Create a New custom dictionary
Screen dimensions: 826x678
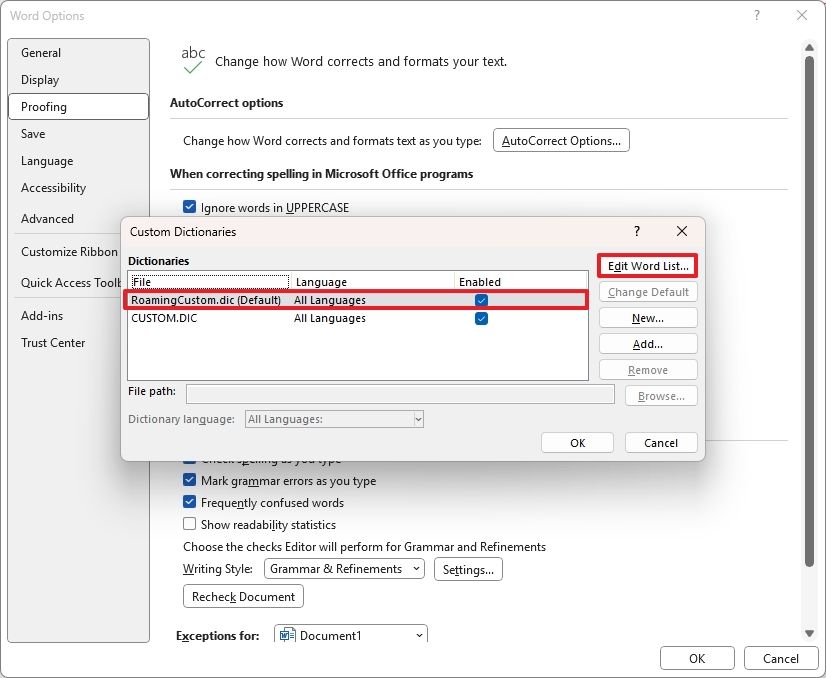pyautogui.click(x=647, y=317)
